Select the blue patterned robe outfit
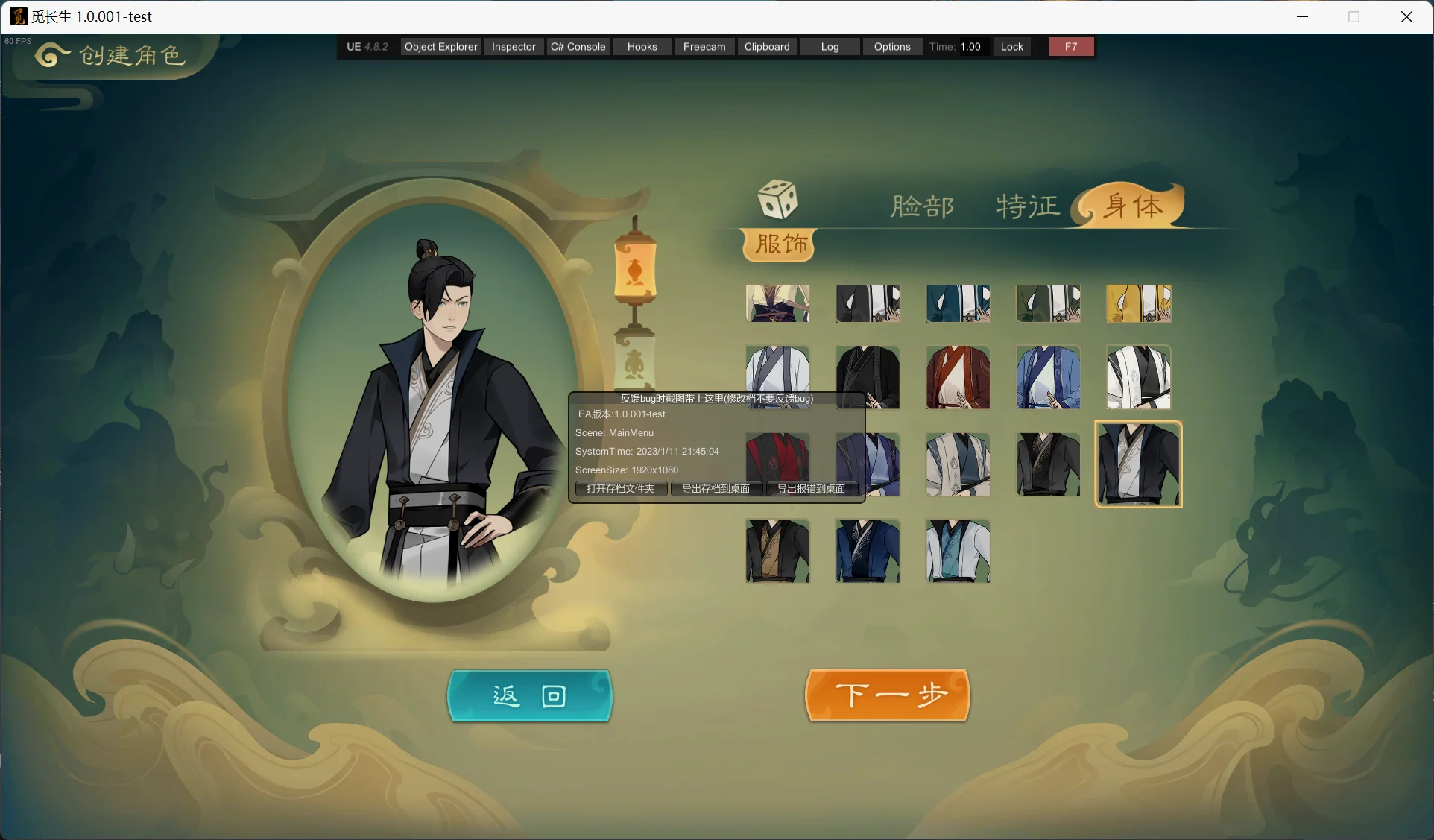 1048,377
